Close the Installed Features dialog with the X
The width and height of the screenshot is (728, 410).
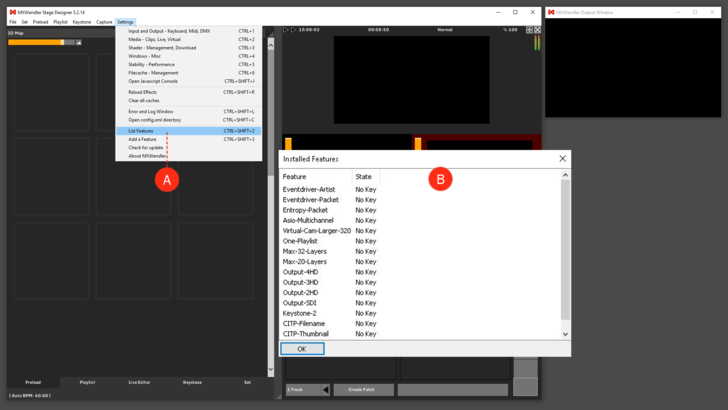click(x=562, y=159)
